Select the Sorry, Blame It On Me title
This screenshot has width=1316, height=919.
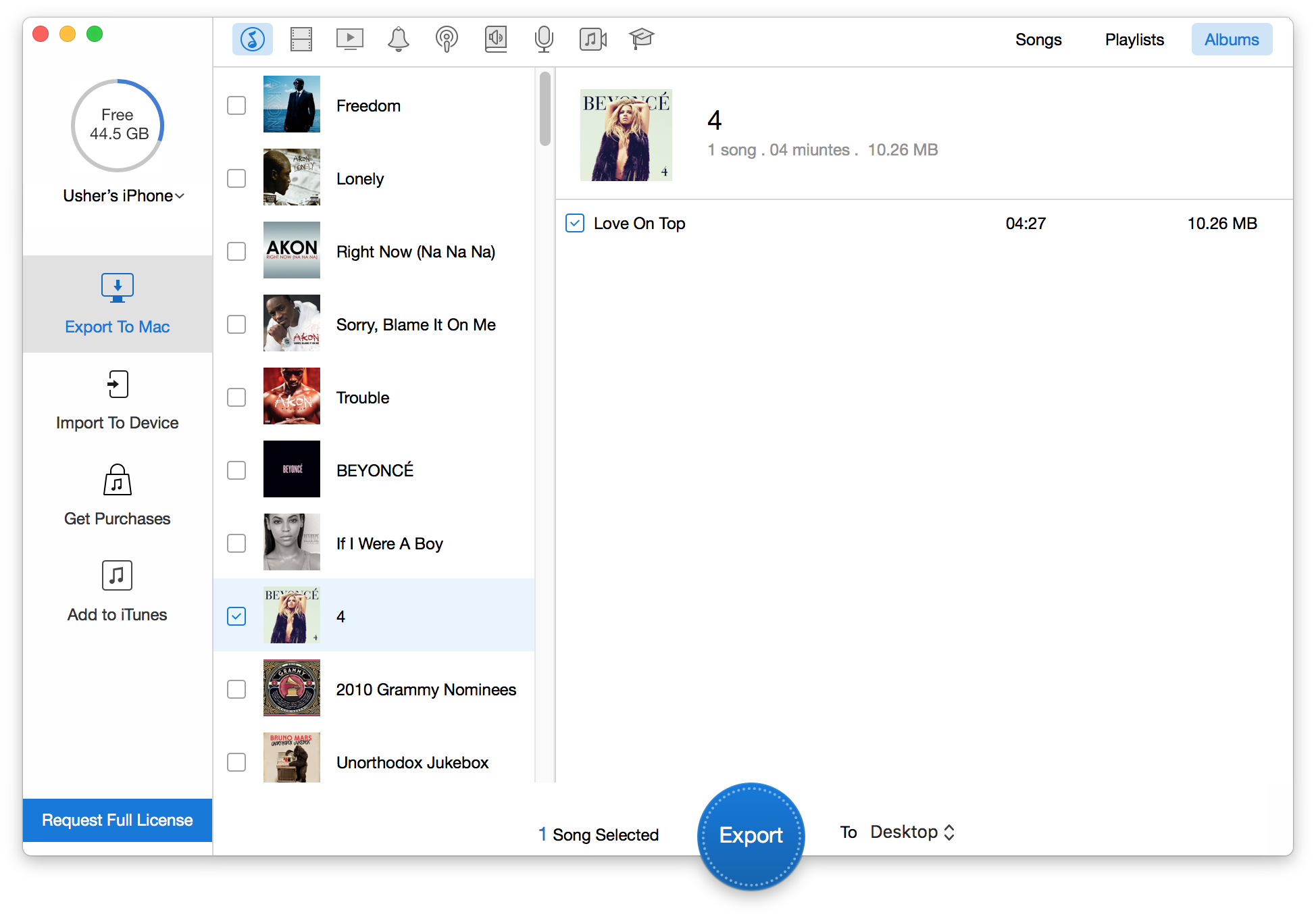[x=415, y=325]
